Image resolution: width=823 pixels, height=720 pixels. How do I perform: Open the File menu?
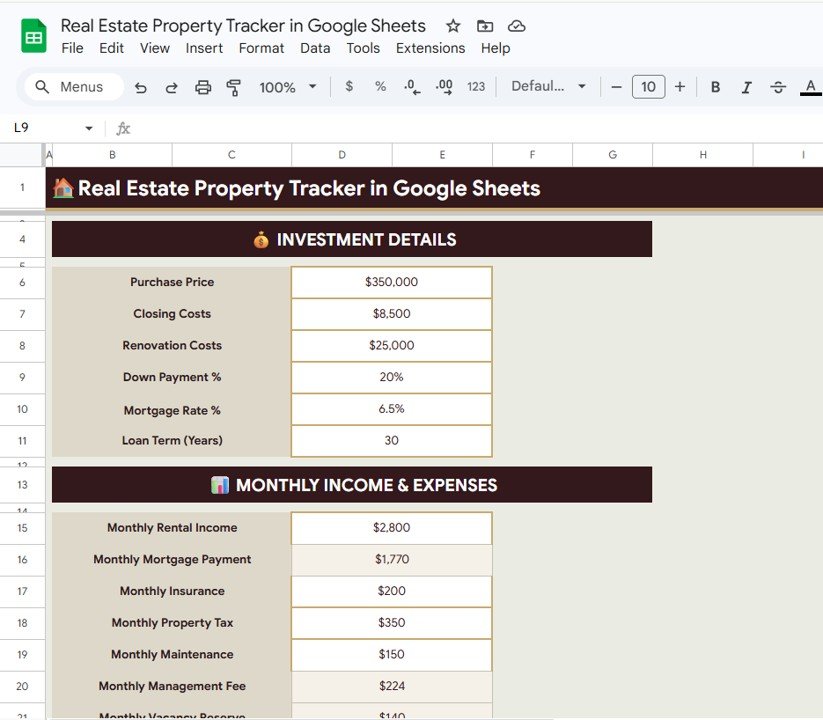coord(72,48)
